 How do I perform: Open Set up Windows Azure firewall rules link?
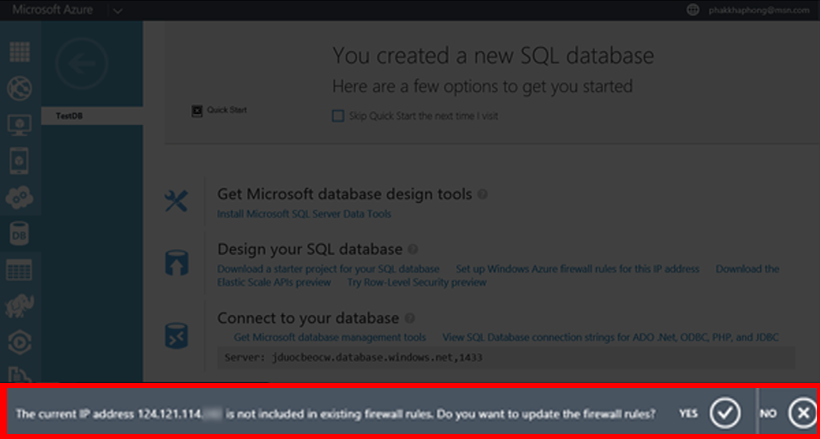pos(577,269)
